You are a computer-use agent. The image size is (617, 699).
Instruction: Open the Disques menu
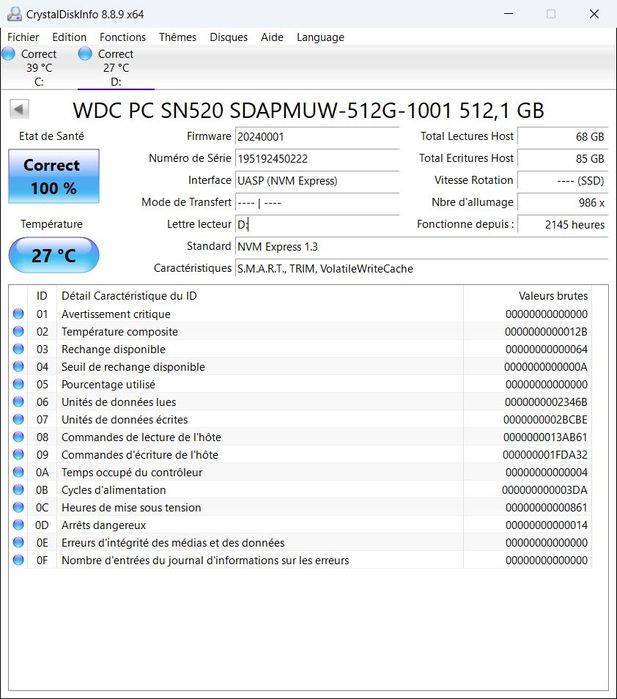(x=228, y=37)
